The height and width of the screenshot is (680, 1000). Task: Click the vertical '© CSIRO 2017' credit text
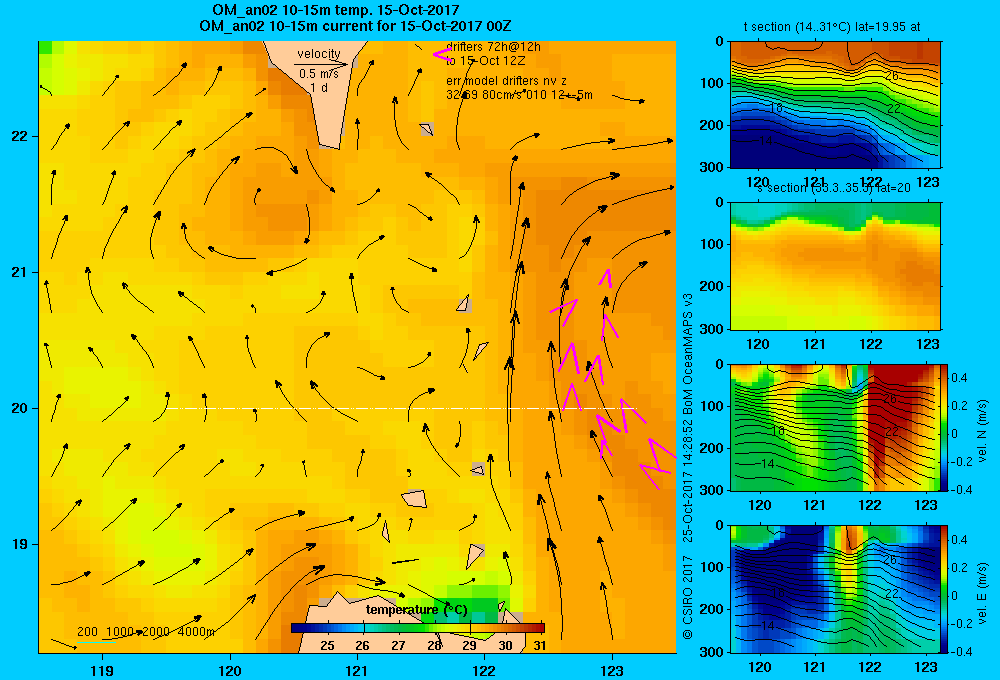tap(688, 596)
